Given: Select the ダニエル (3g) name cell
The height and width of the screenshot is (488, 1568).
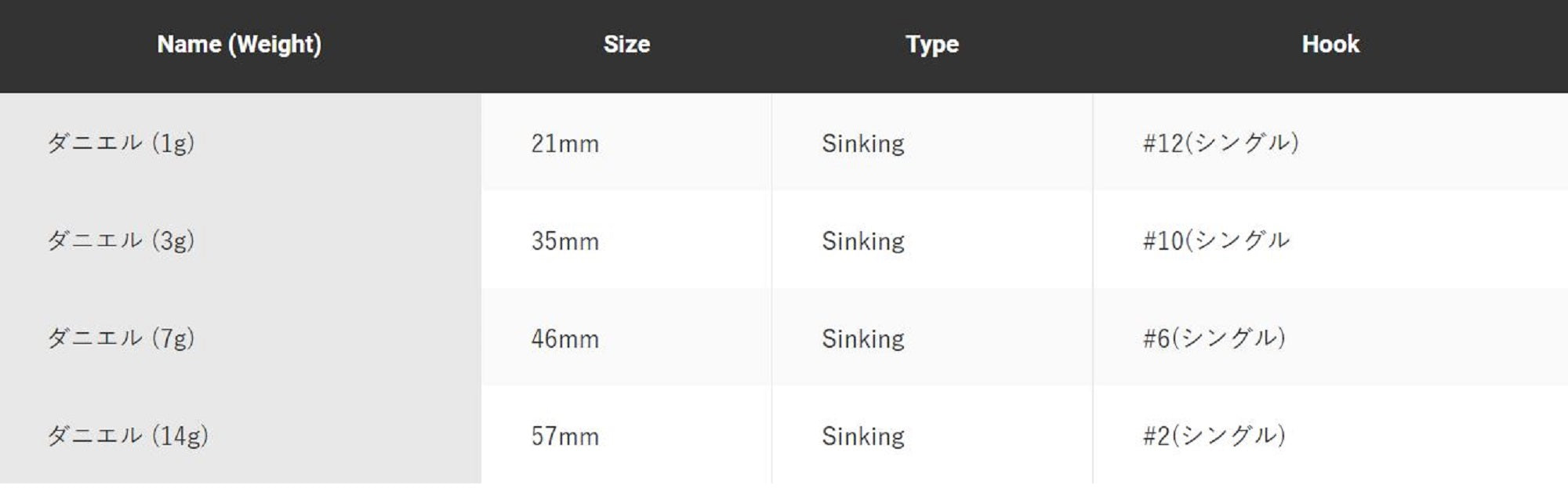Looking at the screenshot, I should pyautogui.click(x=121, y=240).
